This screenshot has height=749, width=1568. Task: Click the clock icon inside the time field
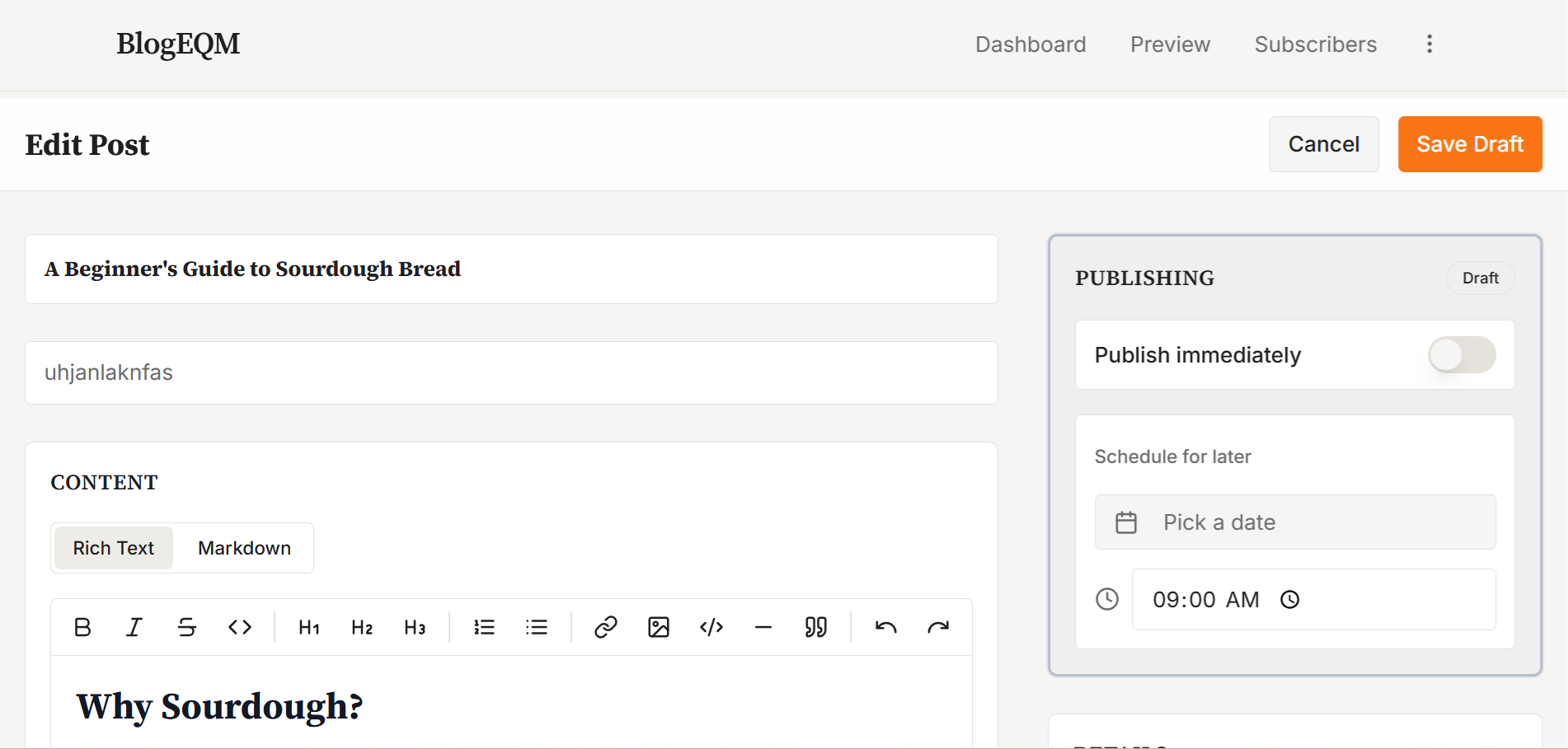click(1290, 600)
